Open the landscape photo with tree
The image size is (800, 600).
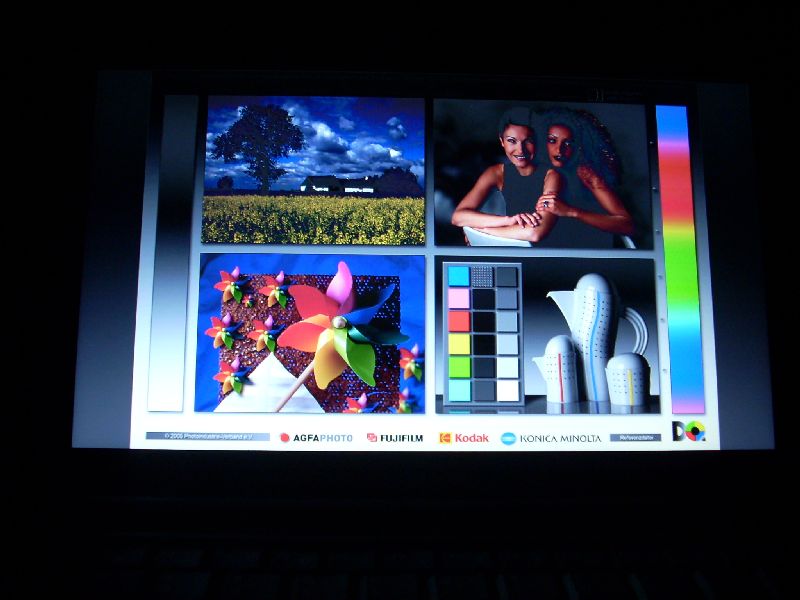[314, 170]
